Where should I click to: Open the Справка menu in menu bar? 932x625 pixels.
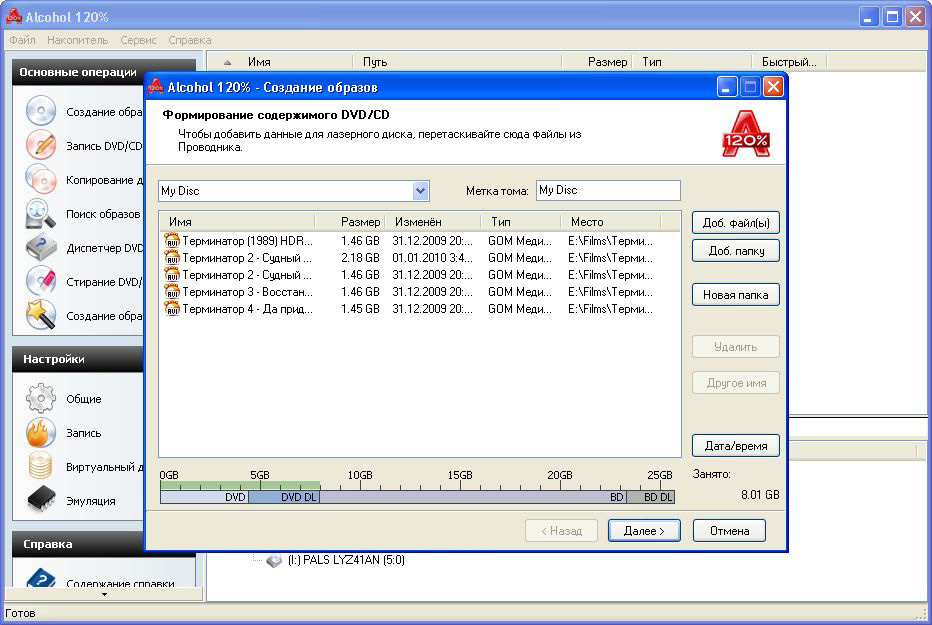point(190,40)
